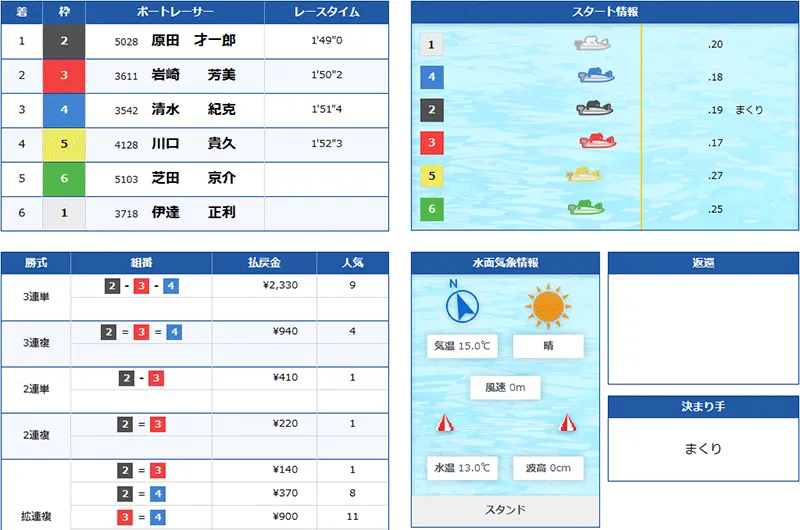Click blue frame 4 badge beside 清水
Viewport: 800px width, 530px height.
tap(64, 110)
